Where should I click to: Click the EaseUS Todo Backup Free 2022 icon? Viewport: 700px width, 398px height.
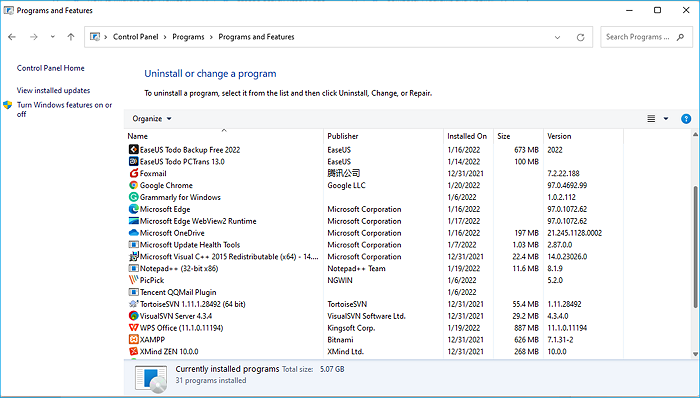pos(133,149)
